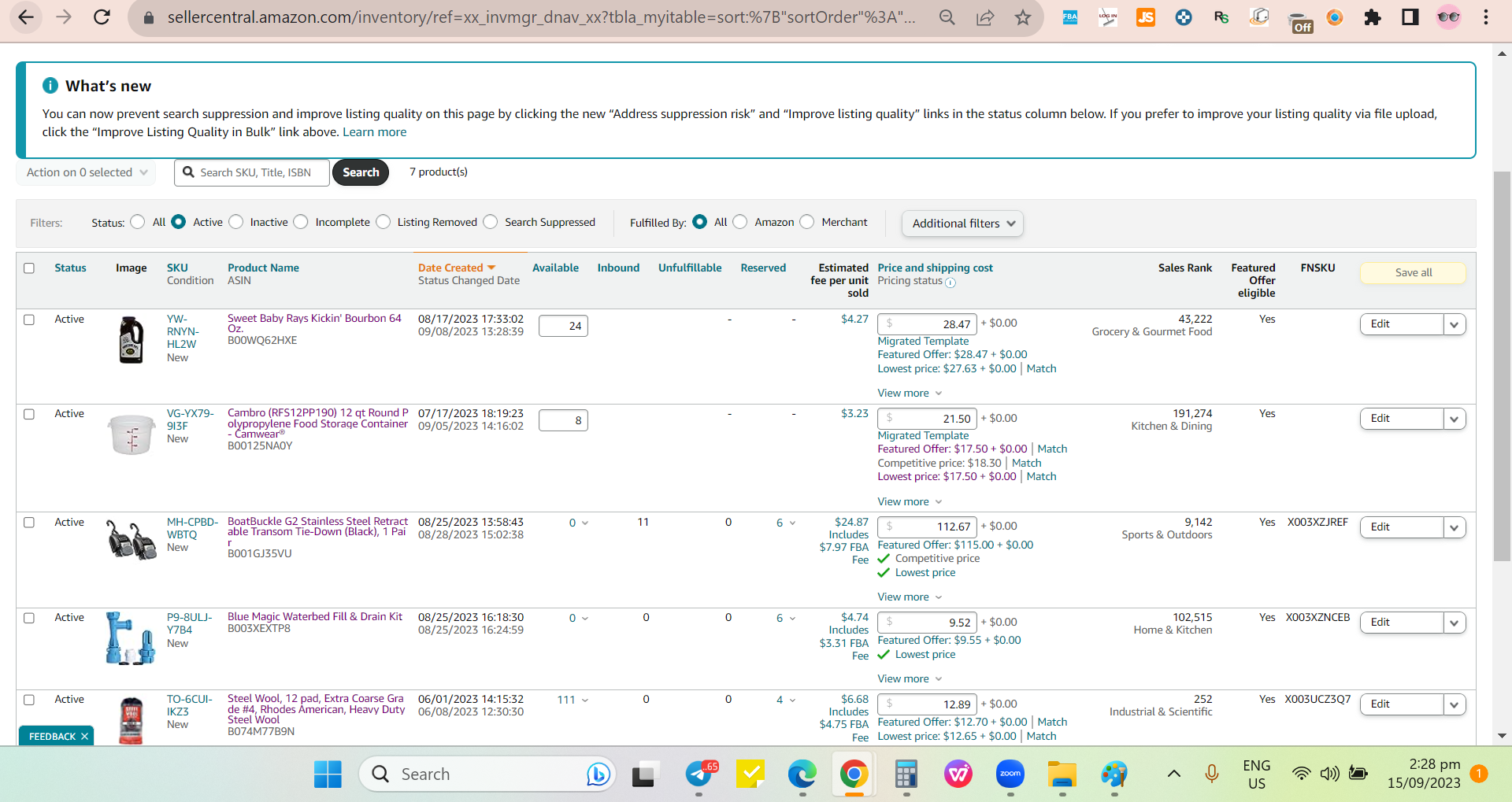The width and height of the screenshot is (1512, 802).
Task: Select the BoatBuckle row checkbox
Action: click(29, 523)
